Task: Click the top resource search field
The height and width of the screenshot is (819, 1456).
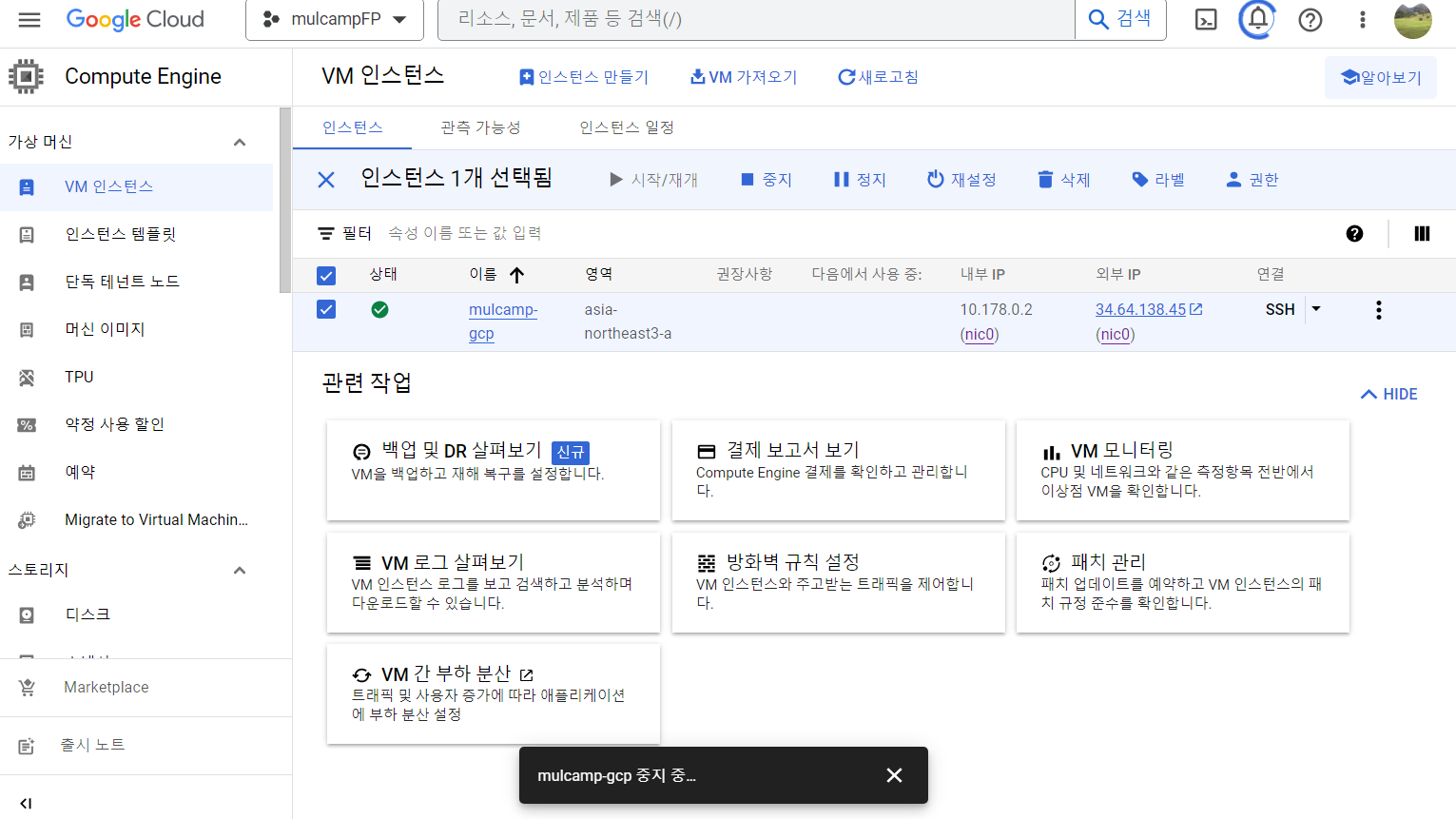Action: point(756,19)
